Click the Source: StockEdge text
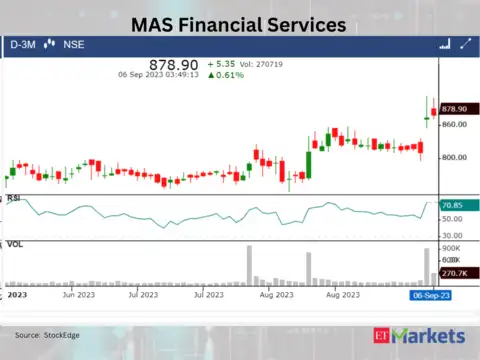This screenshot has height=360, width=480. click(47, 335)
